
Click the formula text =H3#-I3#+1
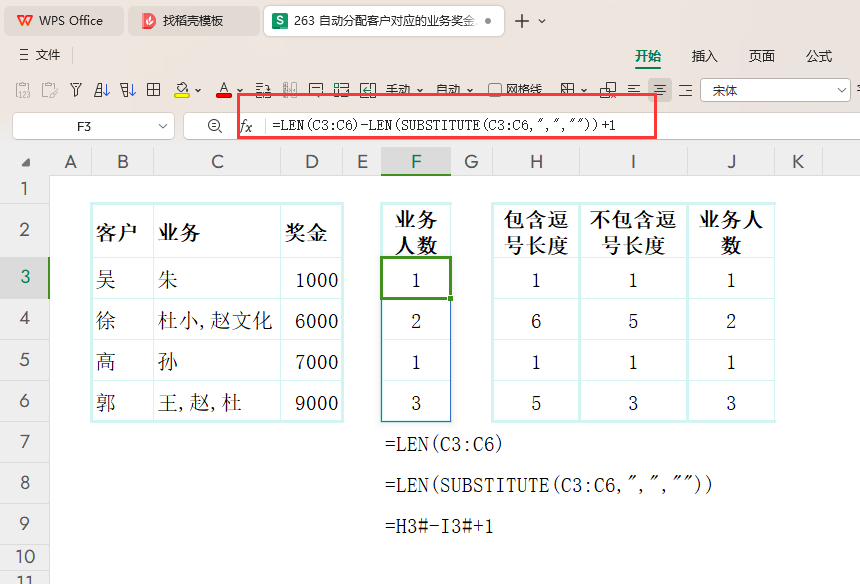click(x=439, y=526)
